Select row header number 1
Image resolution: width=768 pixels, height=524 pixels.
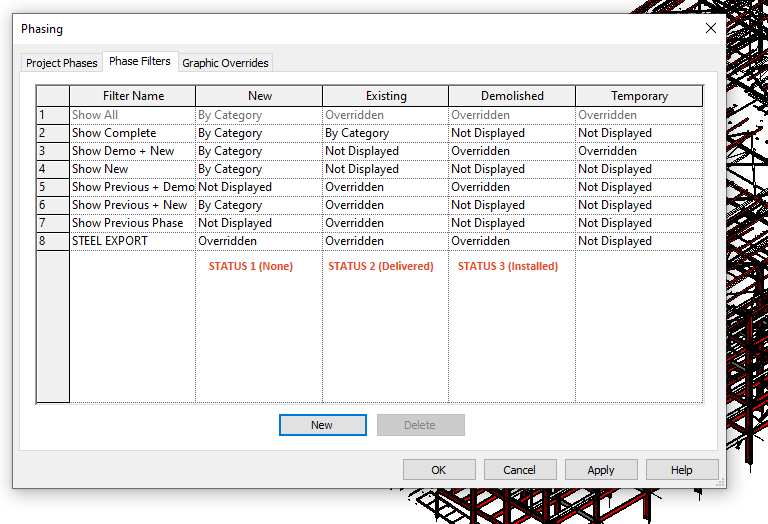[x=53, y=115]
